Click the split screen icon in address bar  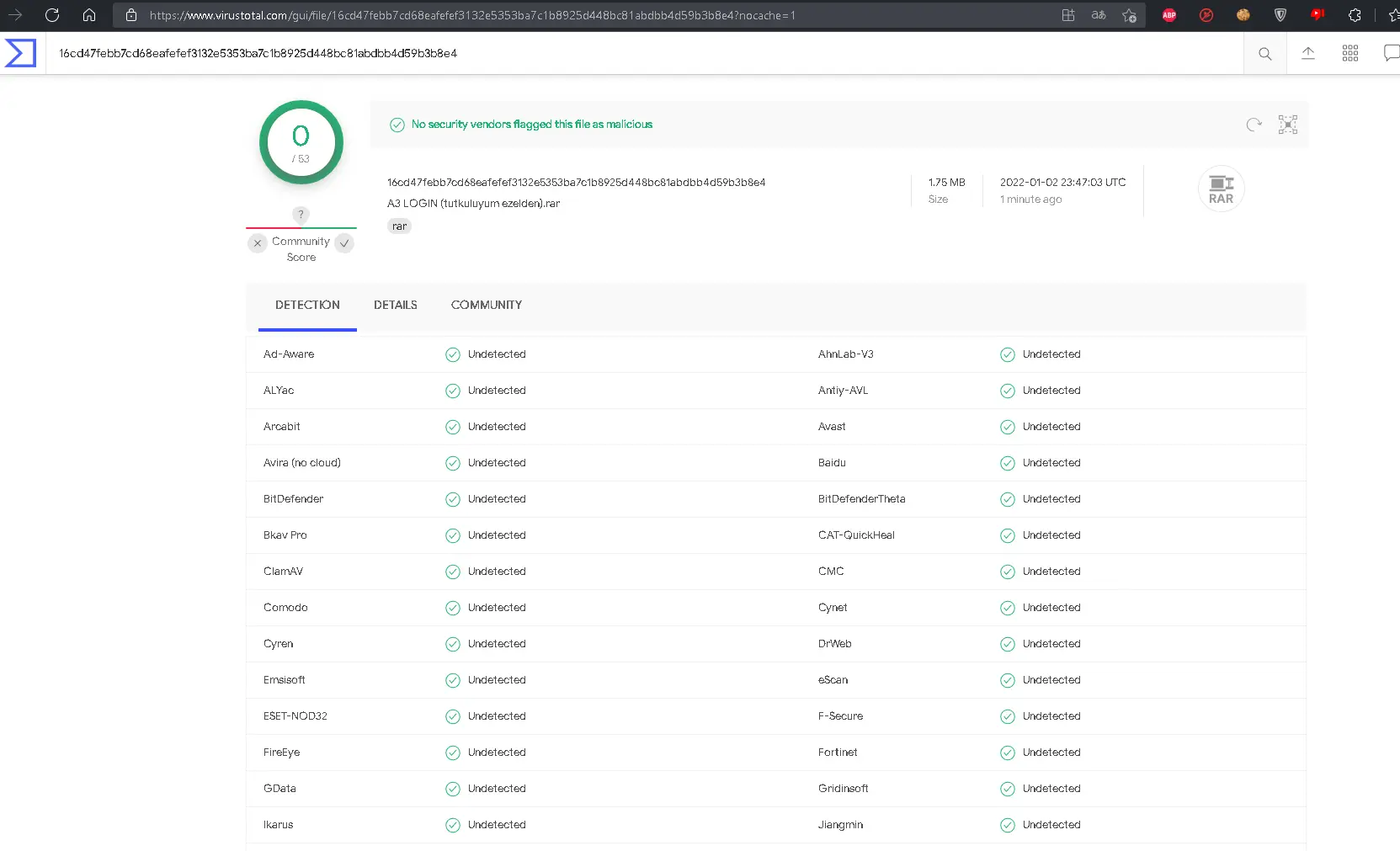[x=1068, y=15]
